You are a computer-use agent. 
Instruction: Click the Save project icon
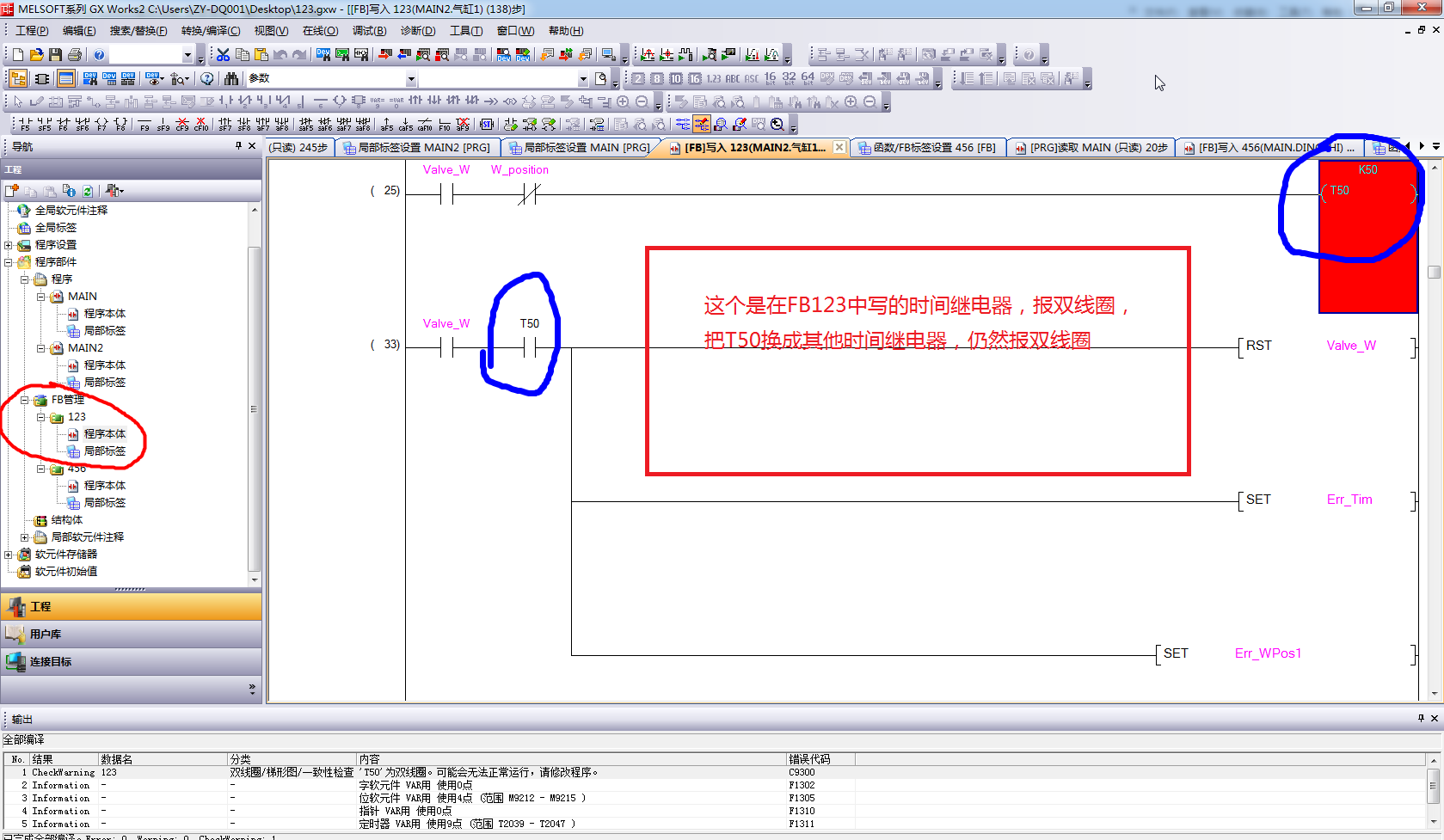[x=56, y=55]
